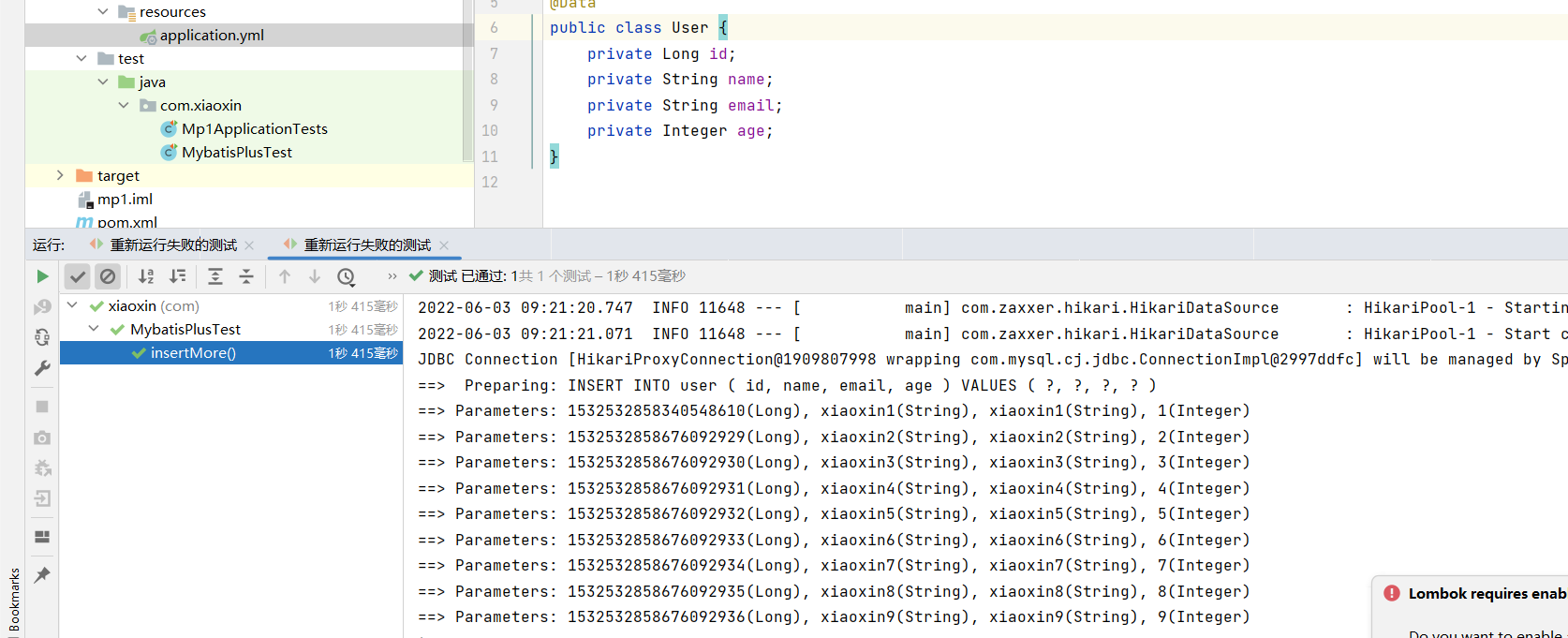Click Restore Layout icon in run sidebar

tap(42, 537)
